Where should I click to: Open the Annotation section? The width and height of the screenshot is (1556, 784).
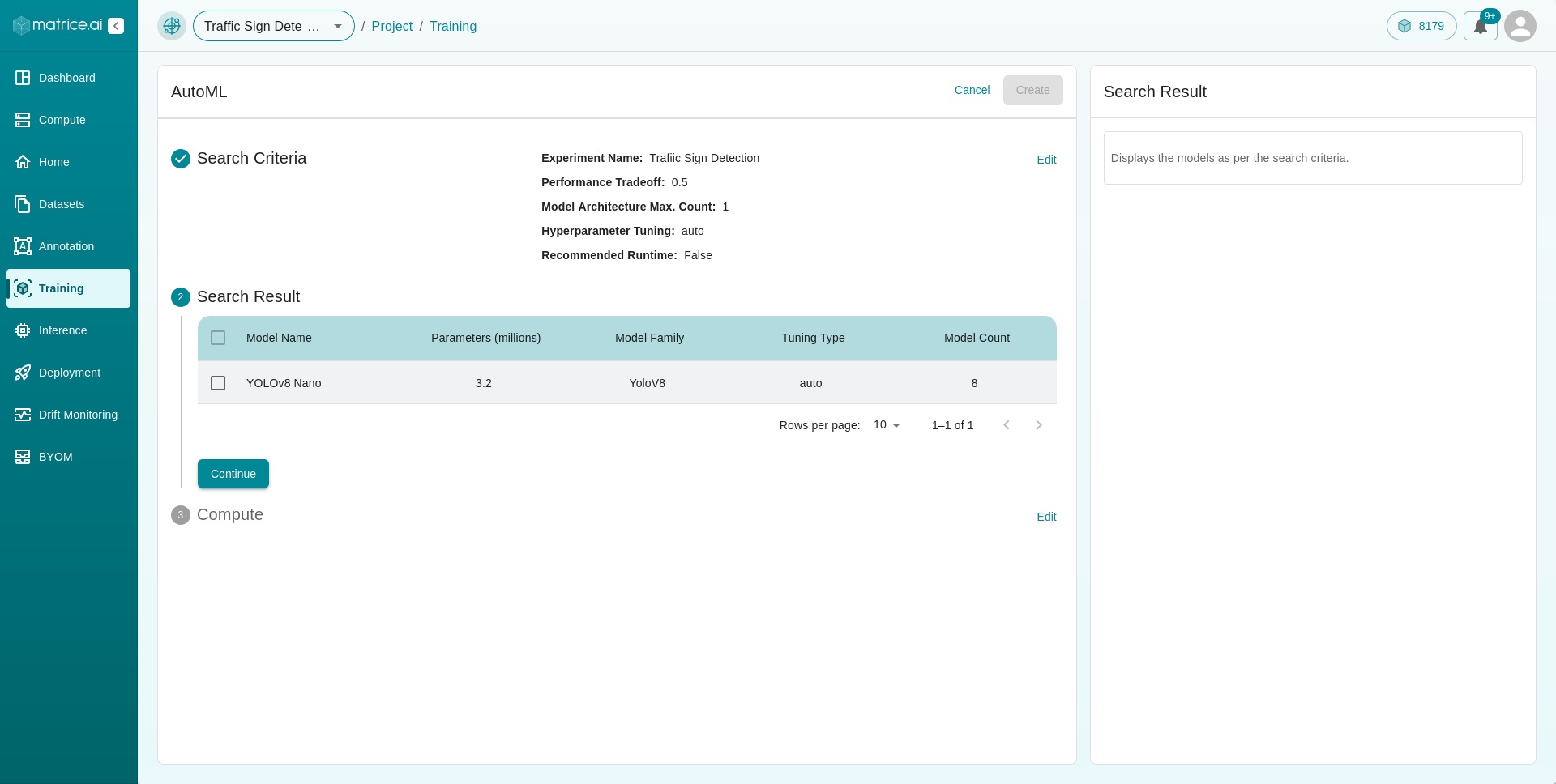(x=68, y=246)
